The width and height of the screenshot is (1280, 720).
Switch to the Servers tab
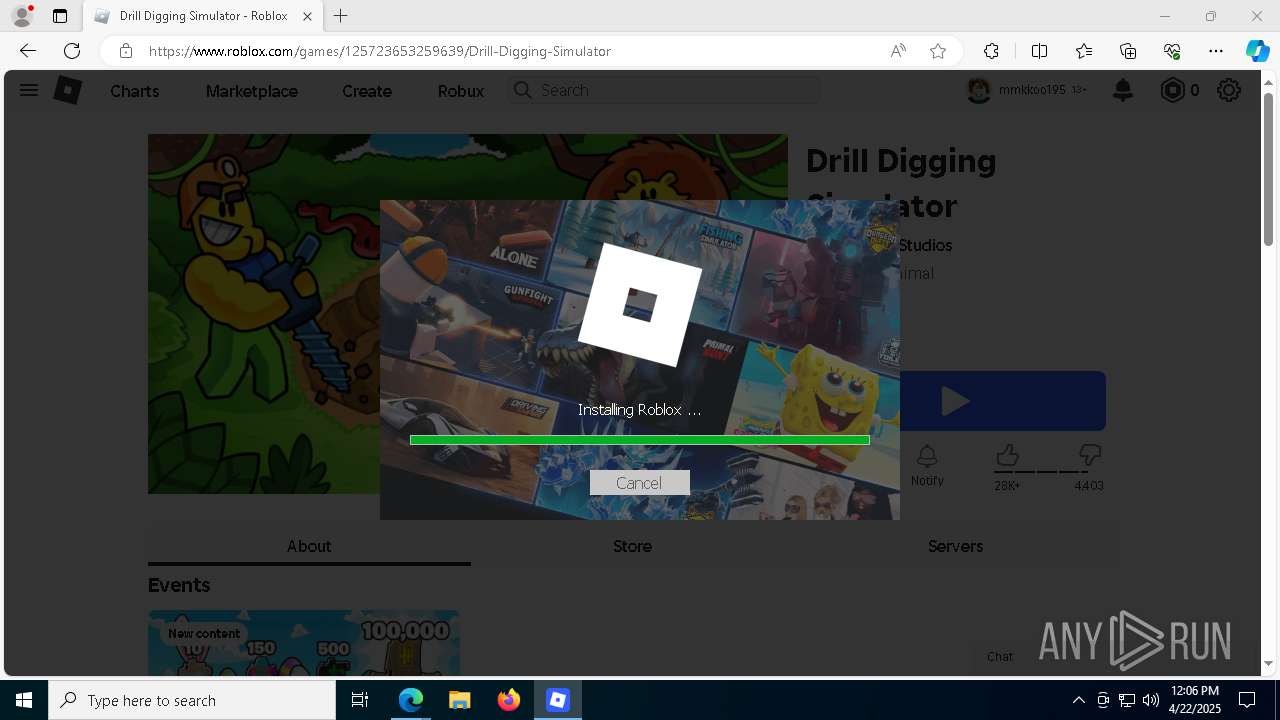click(955, 546)
